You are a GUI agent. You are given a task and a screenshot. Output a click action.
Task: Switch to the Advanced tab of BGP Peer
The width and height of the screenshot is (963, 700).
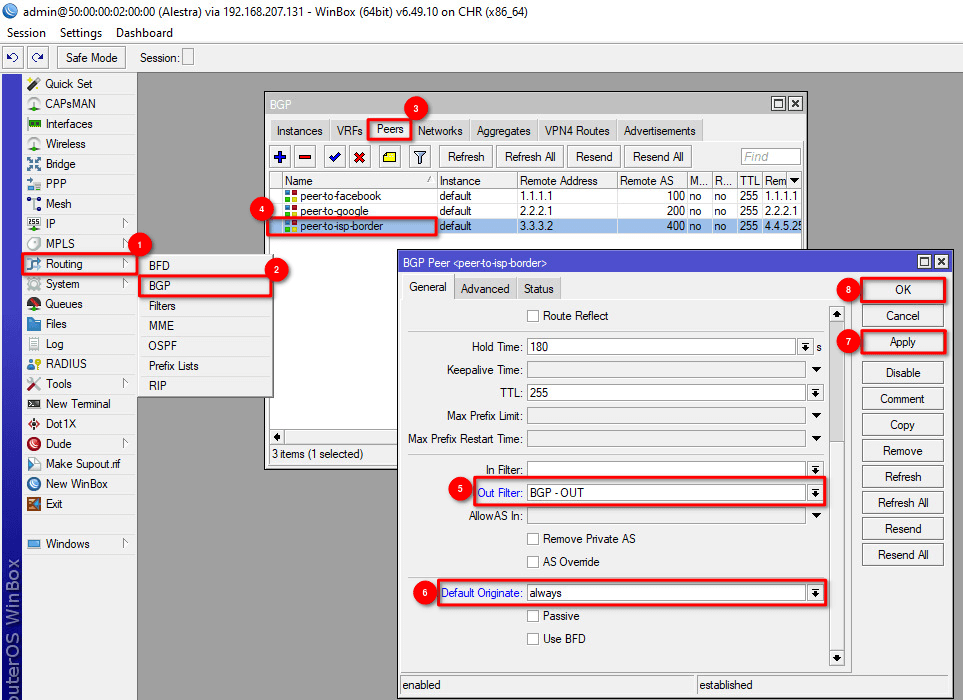click(485, 289)
